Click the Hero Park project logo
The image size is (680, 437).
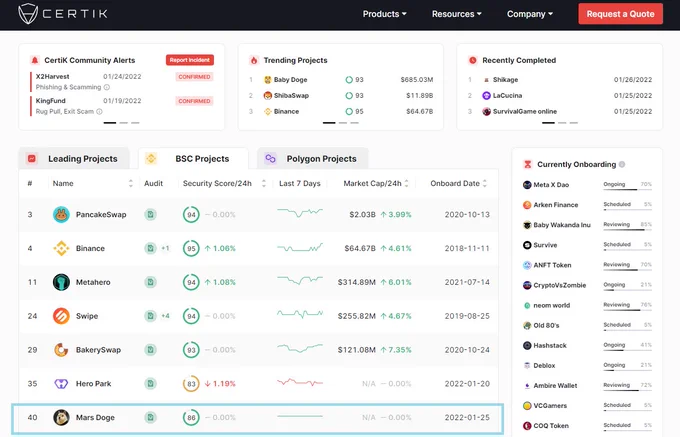(61, 384)
